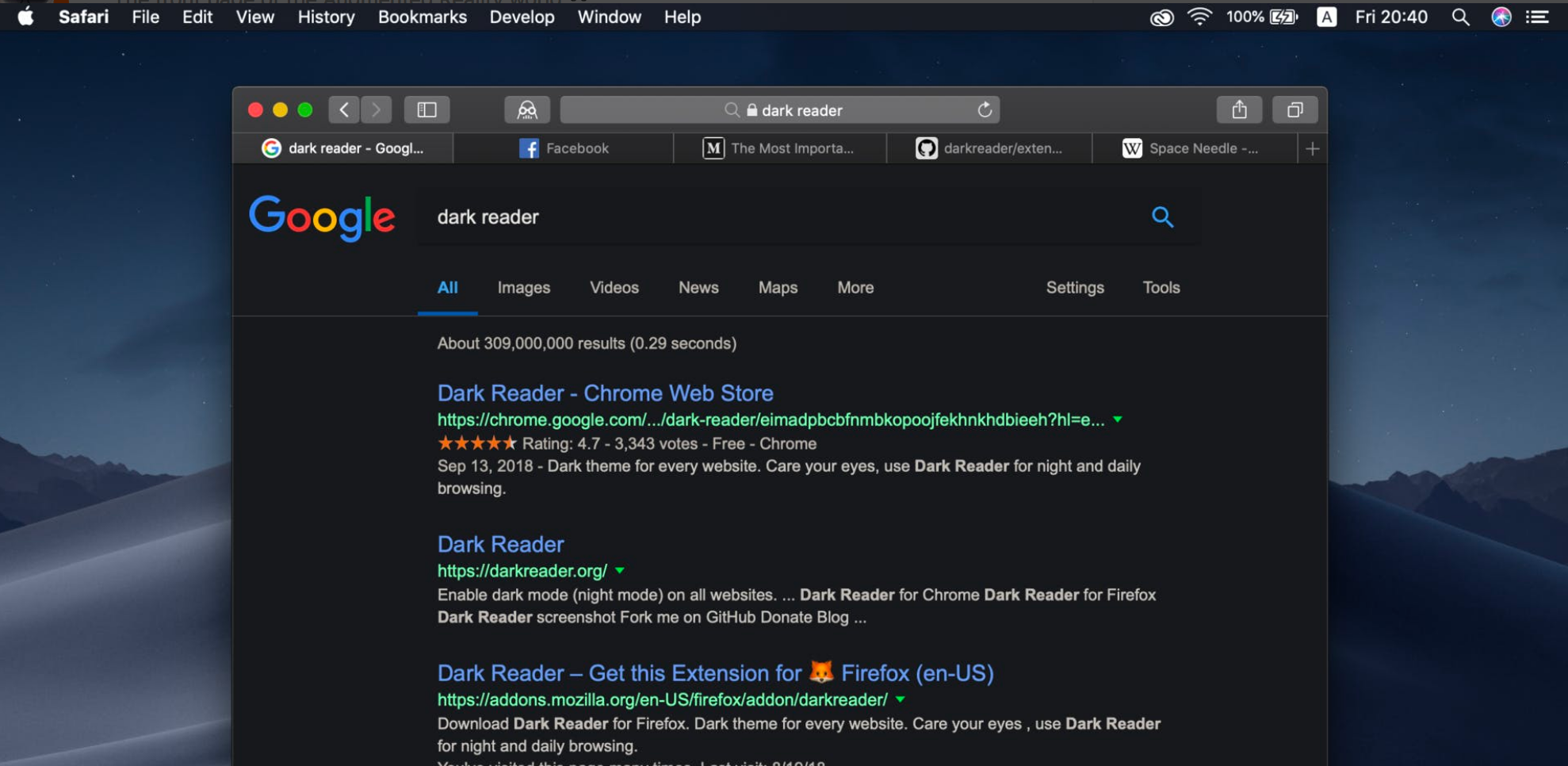Click the forward navigation arrow
The image size is (1568, 766).
pyautogui.click(x=377, y=109)
